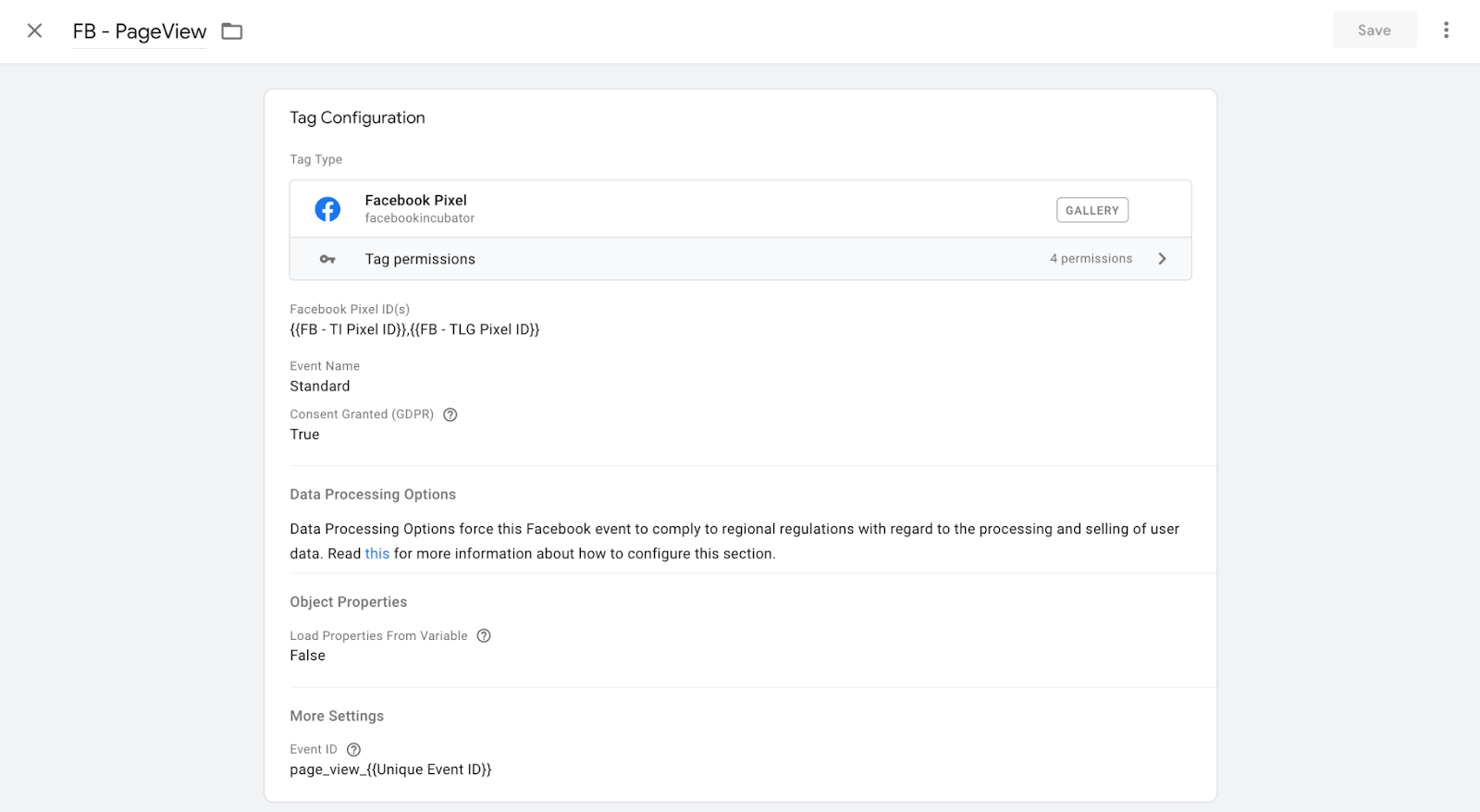Viewport: 1480px width, 812px height.
Task: Edit the tag name FB - PageView
Action: pyautogui.click(x=140, y=31)
